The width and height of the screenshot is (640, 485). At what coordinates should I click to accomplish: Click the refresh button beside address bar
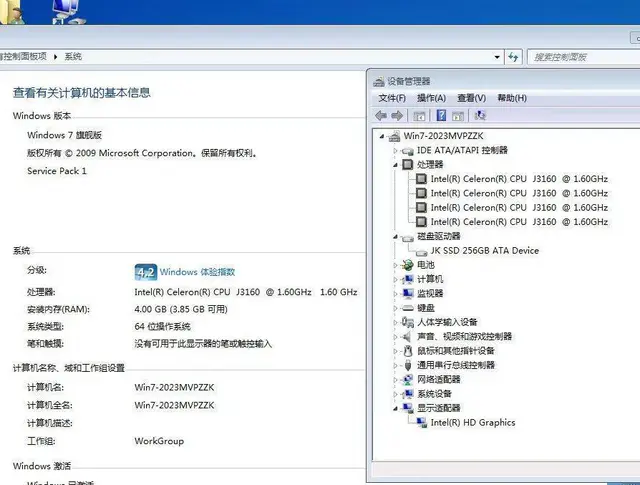tap(513, 57)
